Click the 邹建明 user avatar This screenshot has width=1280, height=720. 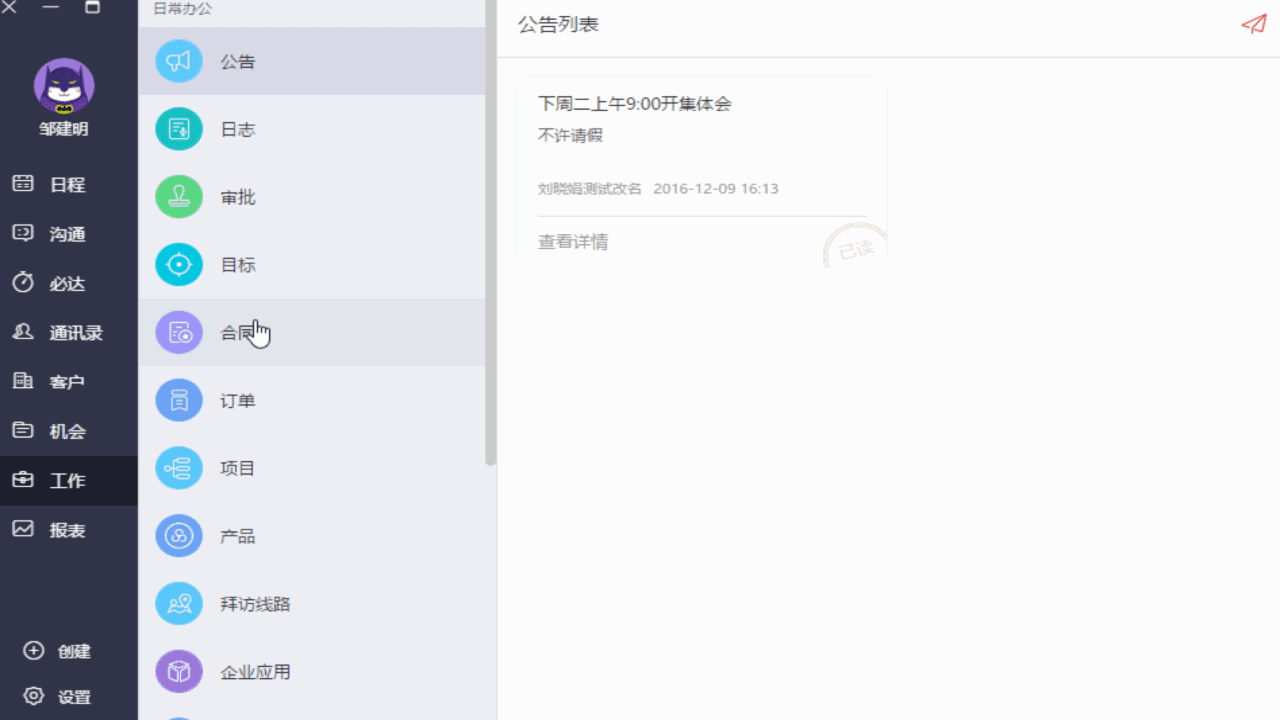coord(64,86)
